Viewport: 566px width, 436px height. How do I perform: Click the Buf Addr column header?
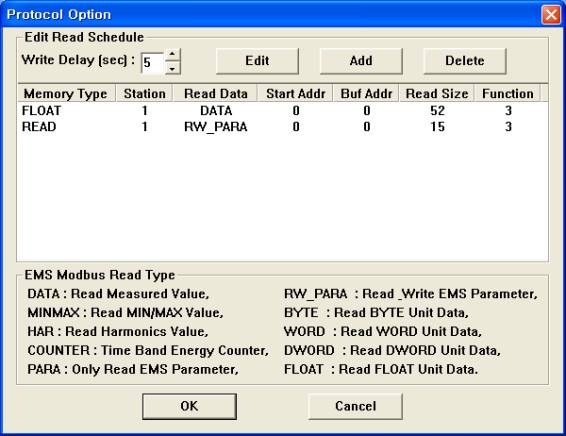click(x=366, y=93)
